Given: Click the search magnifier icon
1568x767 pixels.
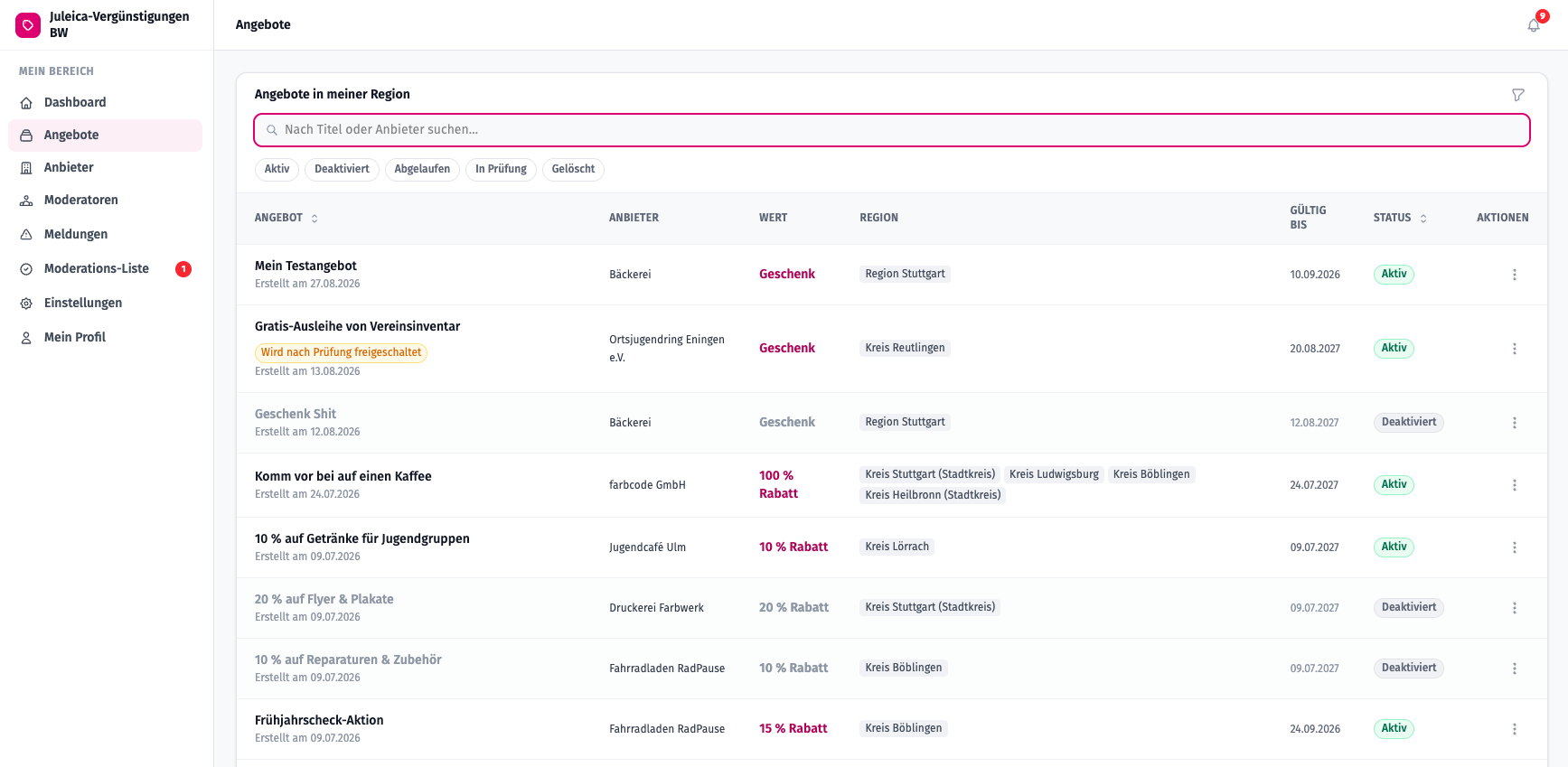Looking at the screenshot, I should (271, 130).
